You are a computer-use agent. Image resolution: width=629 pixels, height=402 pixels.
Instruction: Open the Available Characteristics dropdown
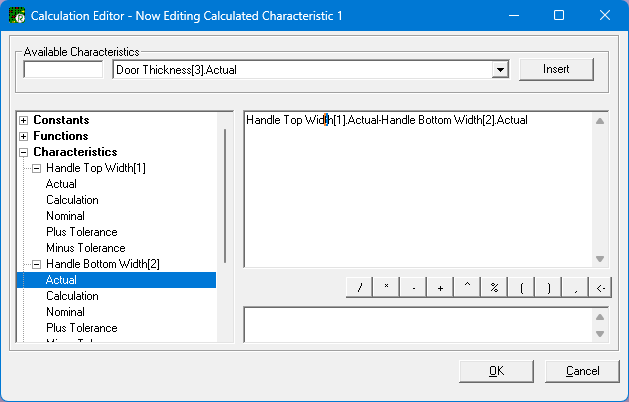(x=498, y=70)
